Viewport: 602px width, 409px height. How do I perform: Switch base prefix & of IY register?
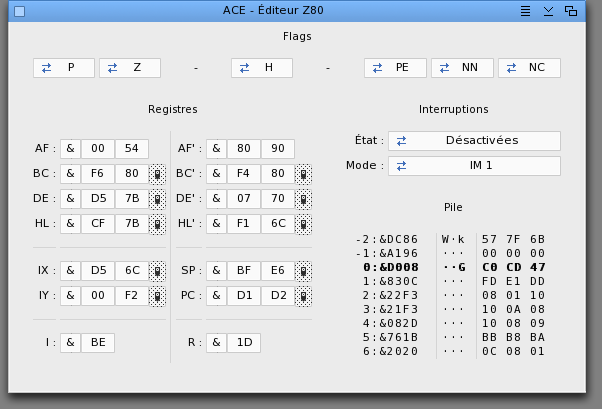point(70,296)
